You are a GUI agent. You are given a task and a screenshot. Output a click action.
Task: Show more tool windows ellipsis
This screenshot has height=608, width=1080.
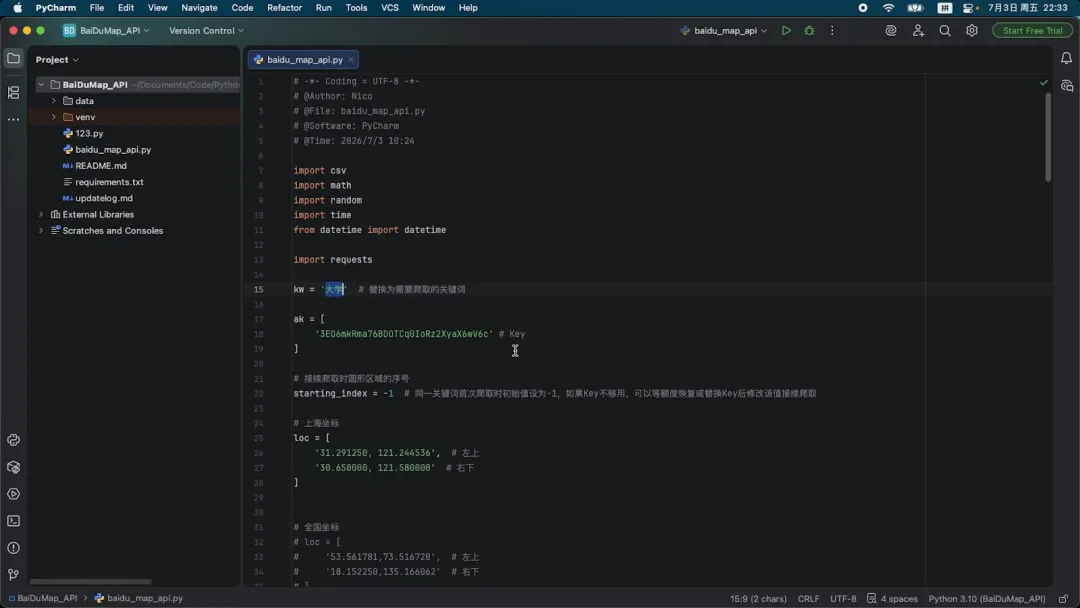pyautogui.click(x=13, y=119)
